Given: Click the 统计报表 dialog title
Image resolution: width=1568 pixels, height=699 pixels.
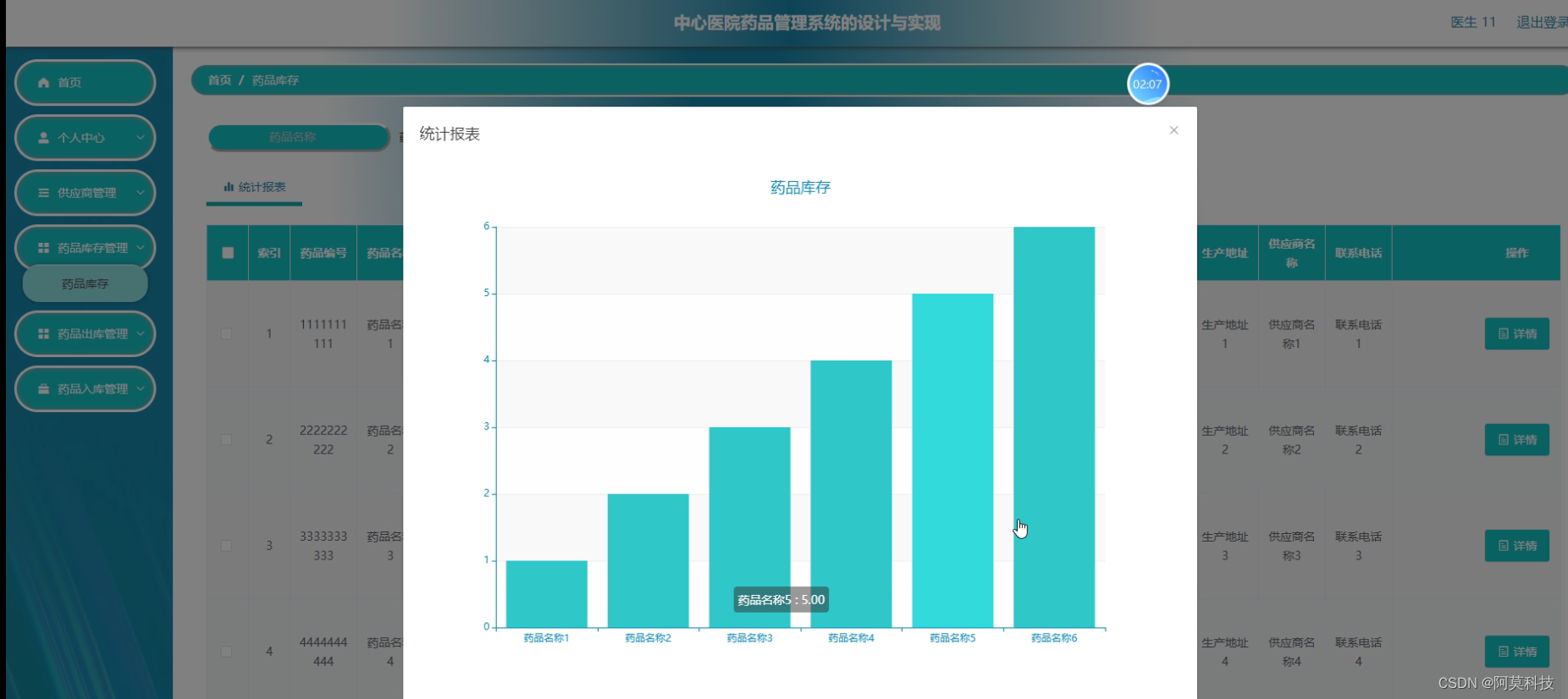Looking at the screenshot, I should (x=450, y=134).
